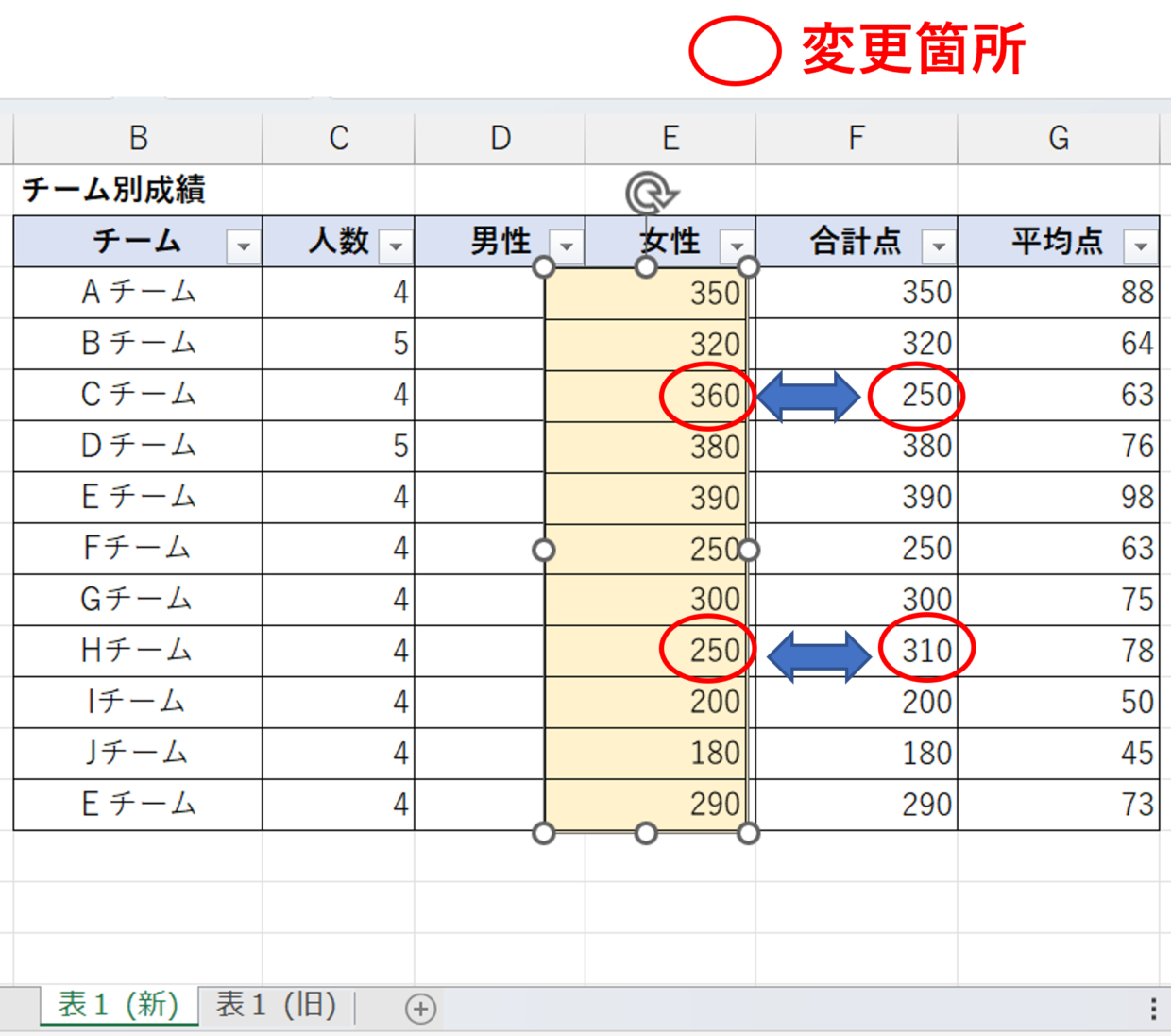Open the 平均点 column filter dropdown
The width and height of the screenshot is (1171, 1036).
(1141, 246)
